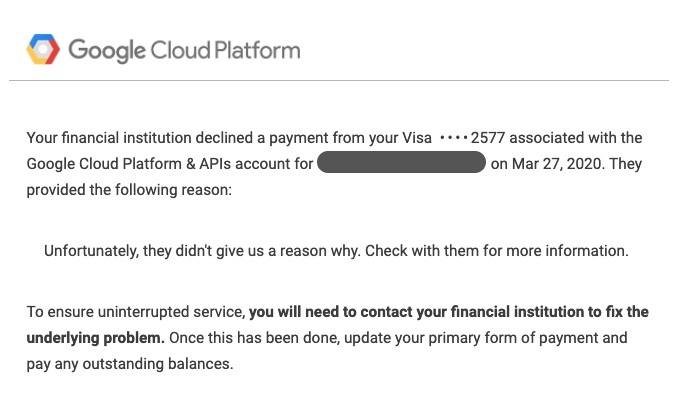
Task: Click the word "Visa" in first line
Action: (x=416, y=138)
